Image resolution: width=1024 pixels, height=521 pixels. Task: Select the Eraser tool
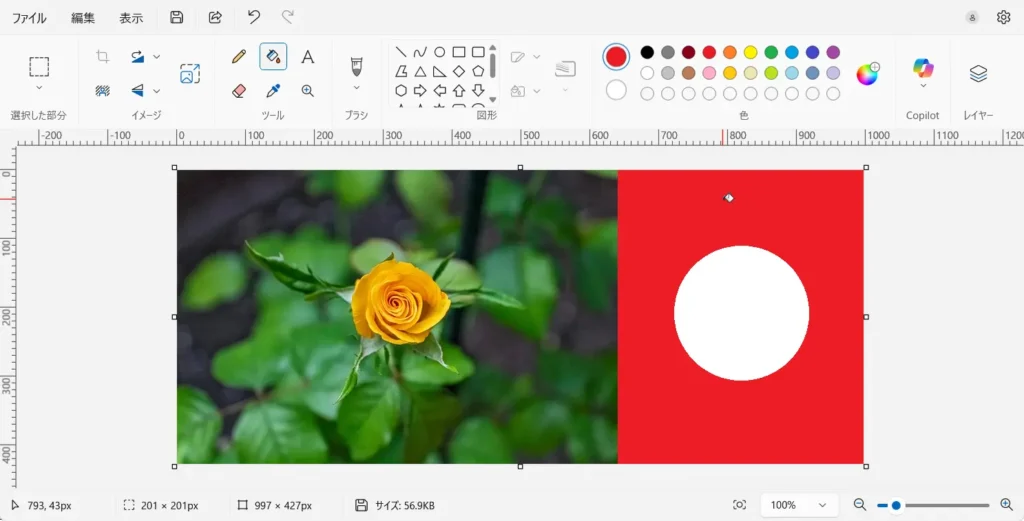(x=239, y=91)
